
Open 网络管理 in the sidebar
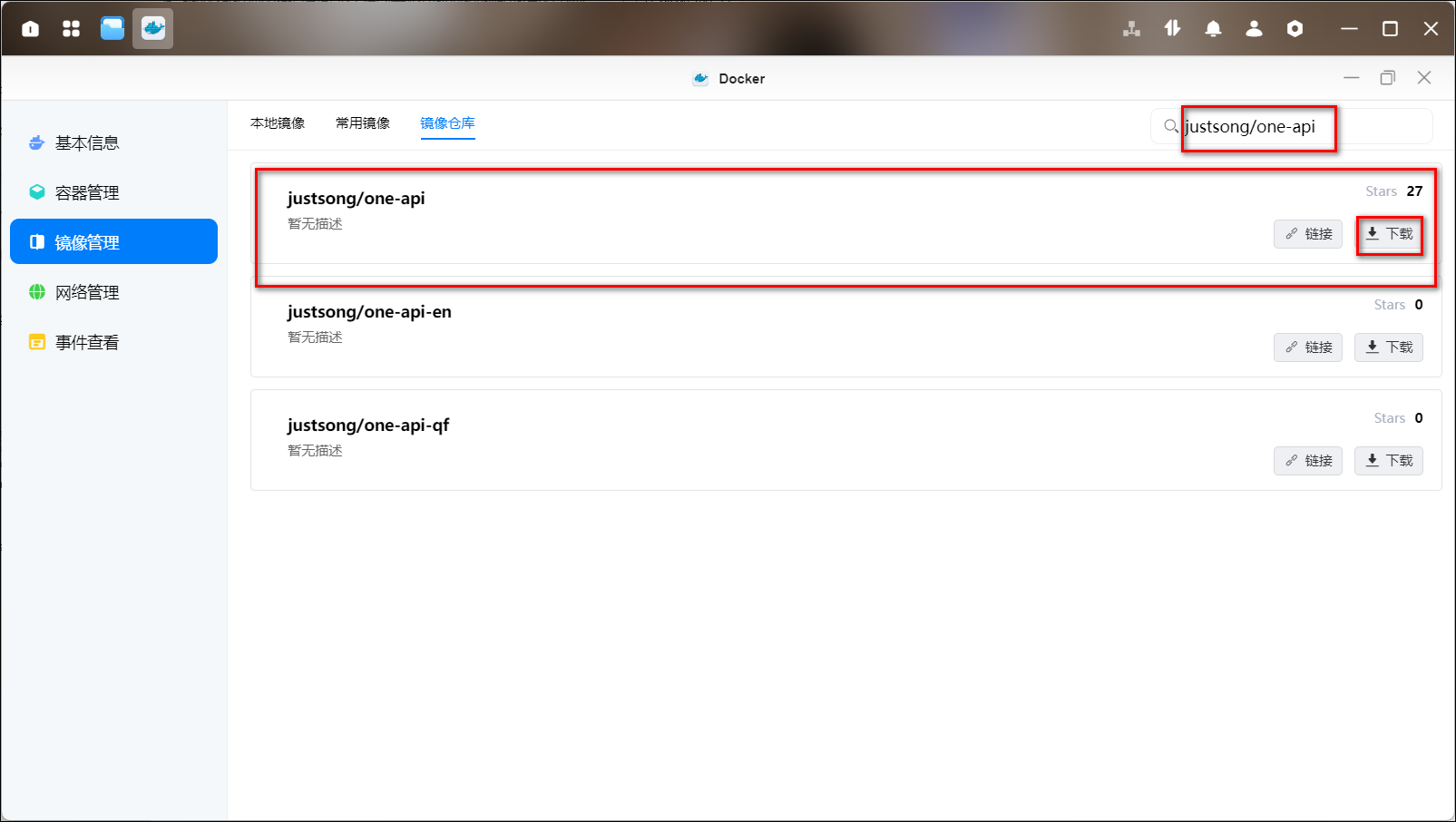[x=87, y=293]
